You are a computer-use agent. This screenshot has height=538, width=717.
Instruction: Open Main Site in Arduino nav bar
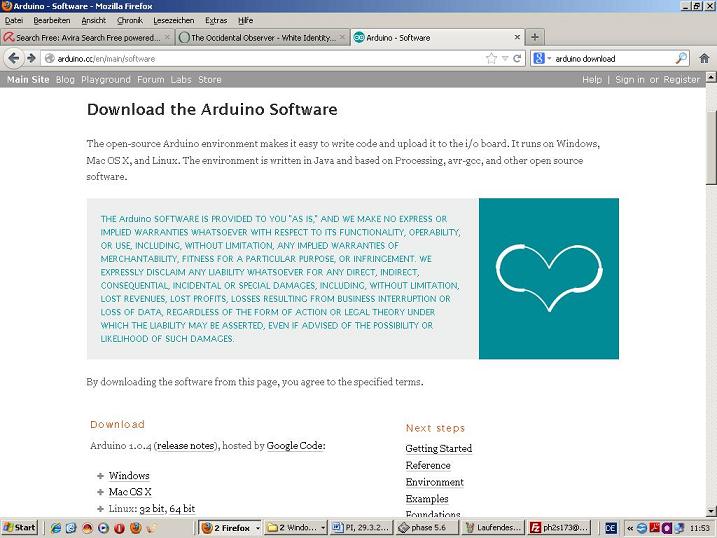point(28,80)
